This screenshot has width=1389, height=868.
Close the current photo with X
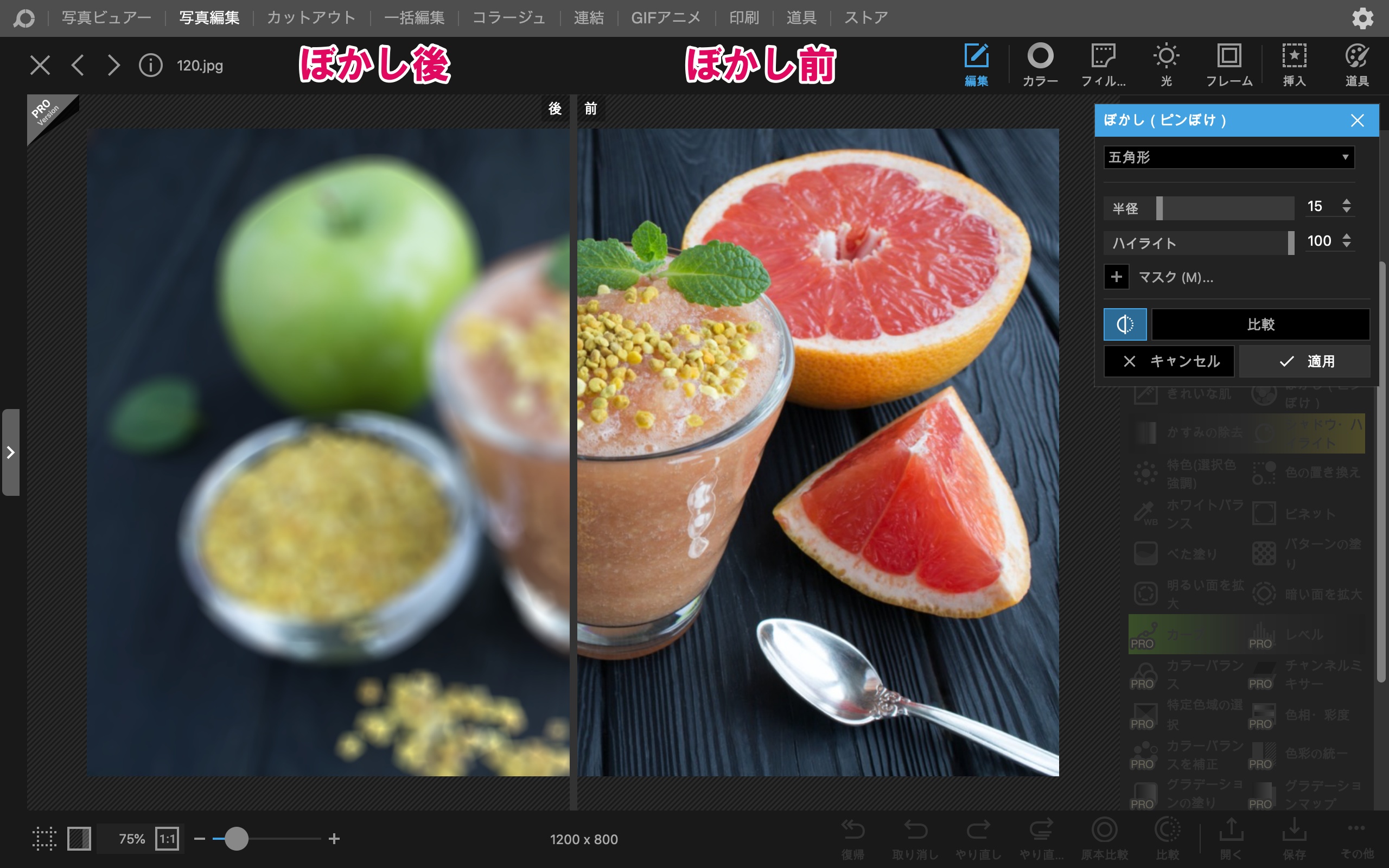pos(40,66)
